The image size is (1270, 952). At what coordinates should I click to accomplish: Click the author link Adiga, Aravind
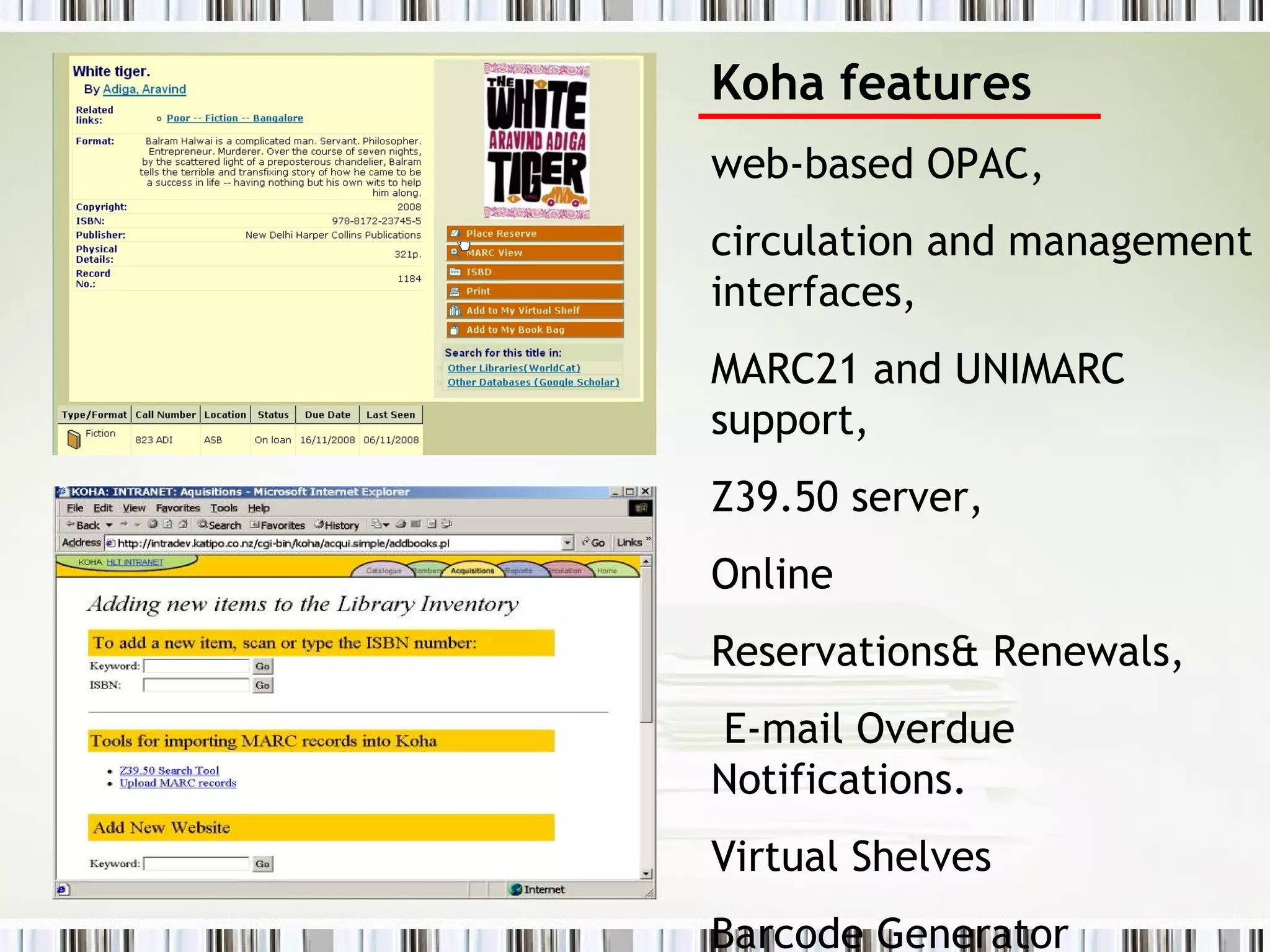[x=144, y=89]
